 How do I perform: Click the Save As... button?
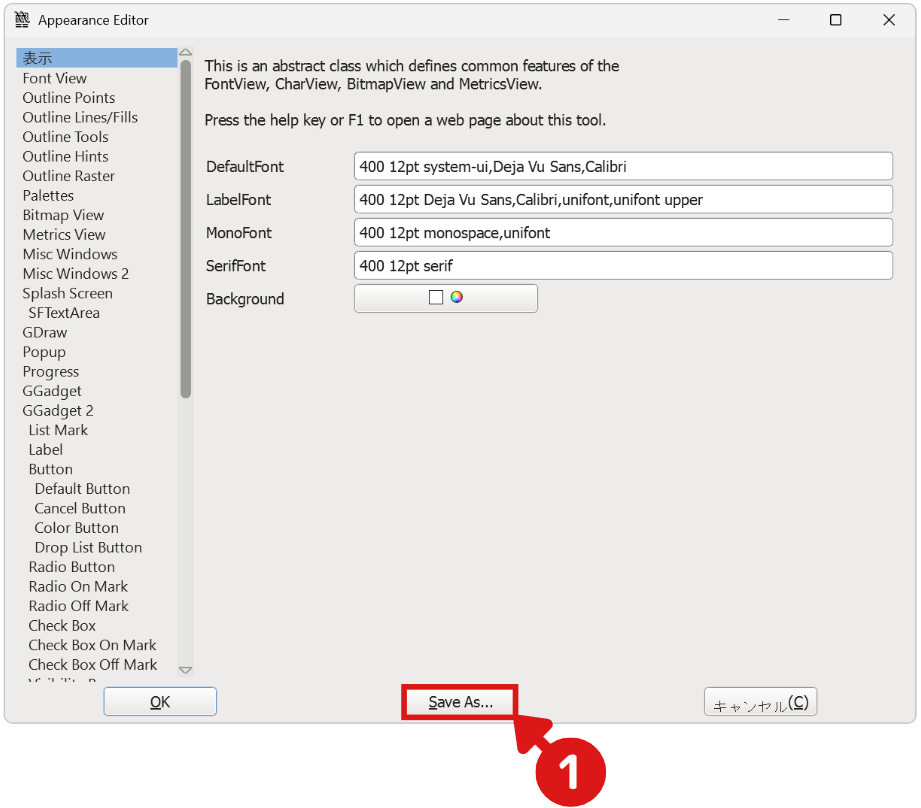(x=460, y=702)
